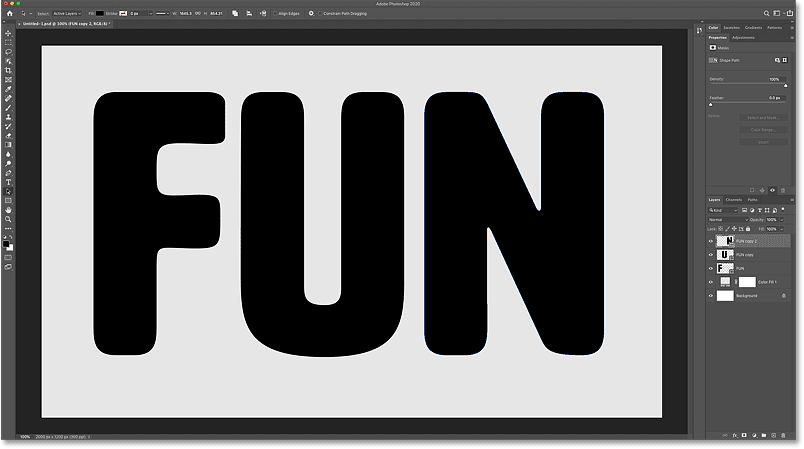The height and width of the screenshot is (449, 804).
Task: Select the Move tool
Action: [8, 33]
